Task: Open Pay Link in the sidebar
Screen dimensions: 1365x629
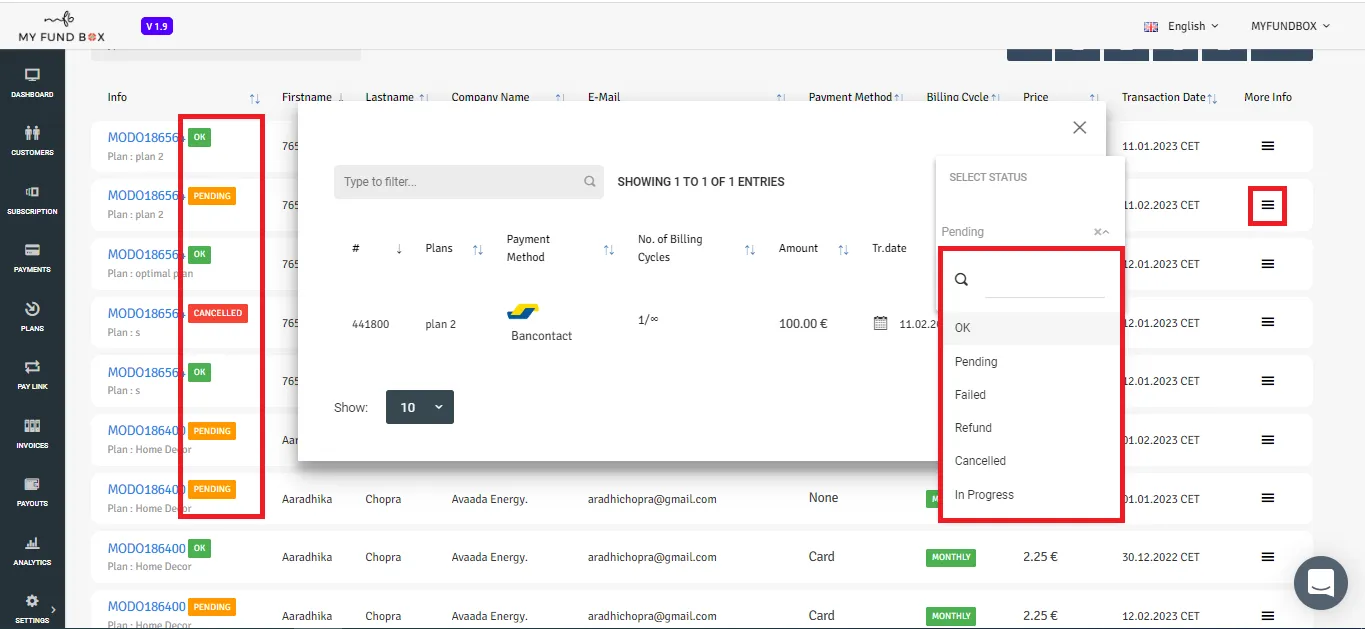Action: [32, 375]
